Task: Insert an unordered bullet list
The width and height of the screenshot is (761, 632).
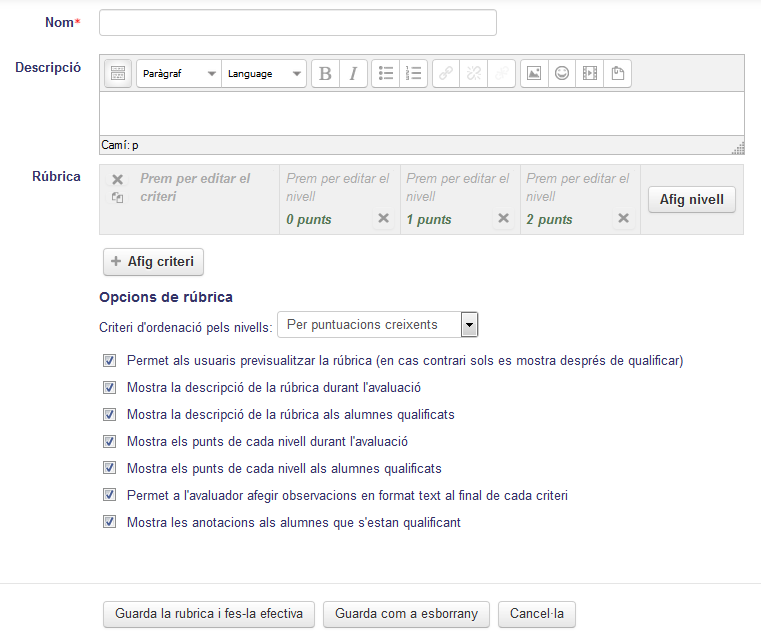Action: pos(386,74)
